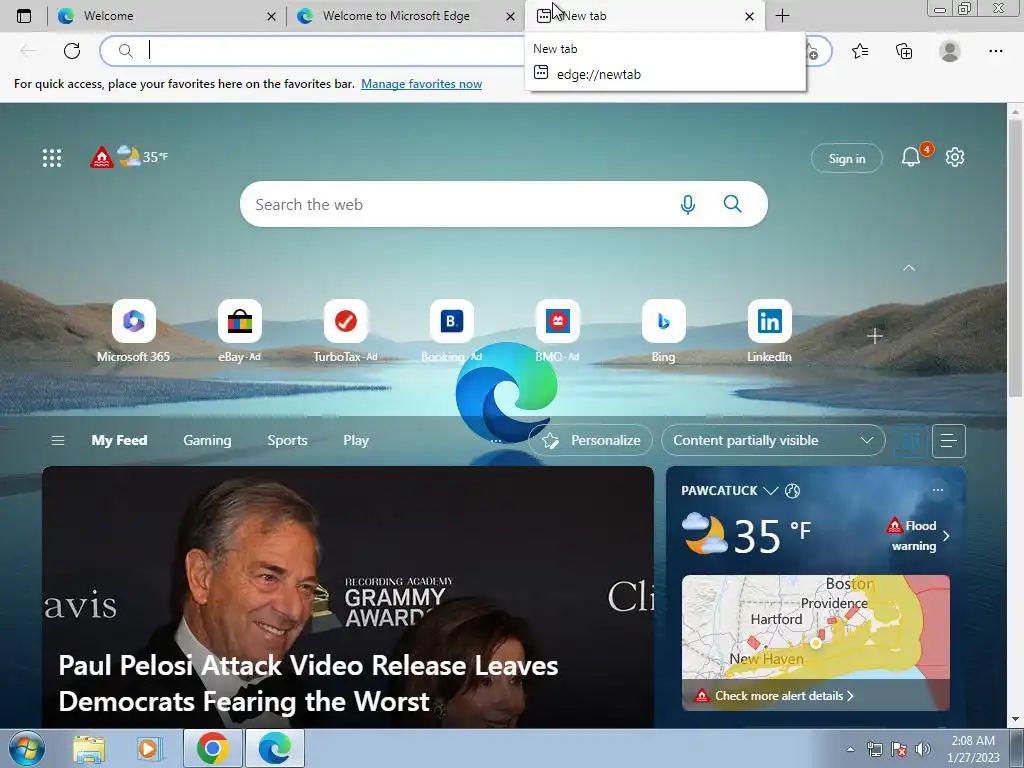Open the Paul Pelosi news article
1024x768 pixels.
tap(347, 597)
